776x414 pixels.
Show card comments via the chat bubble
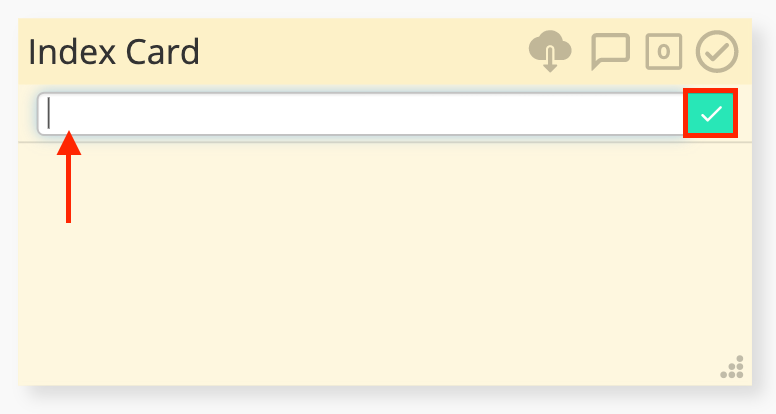click(x=611, y=51)
